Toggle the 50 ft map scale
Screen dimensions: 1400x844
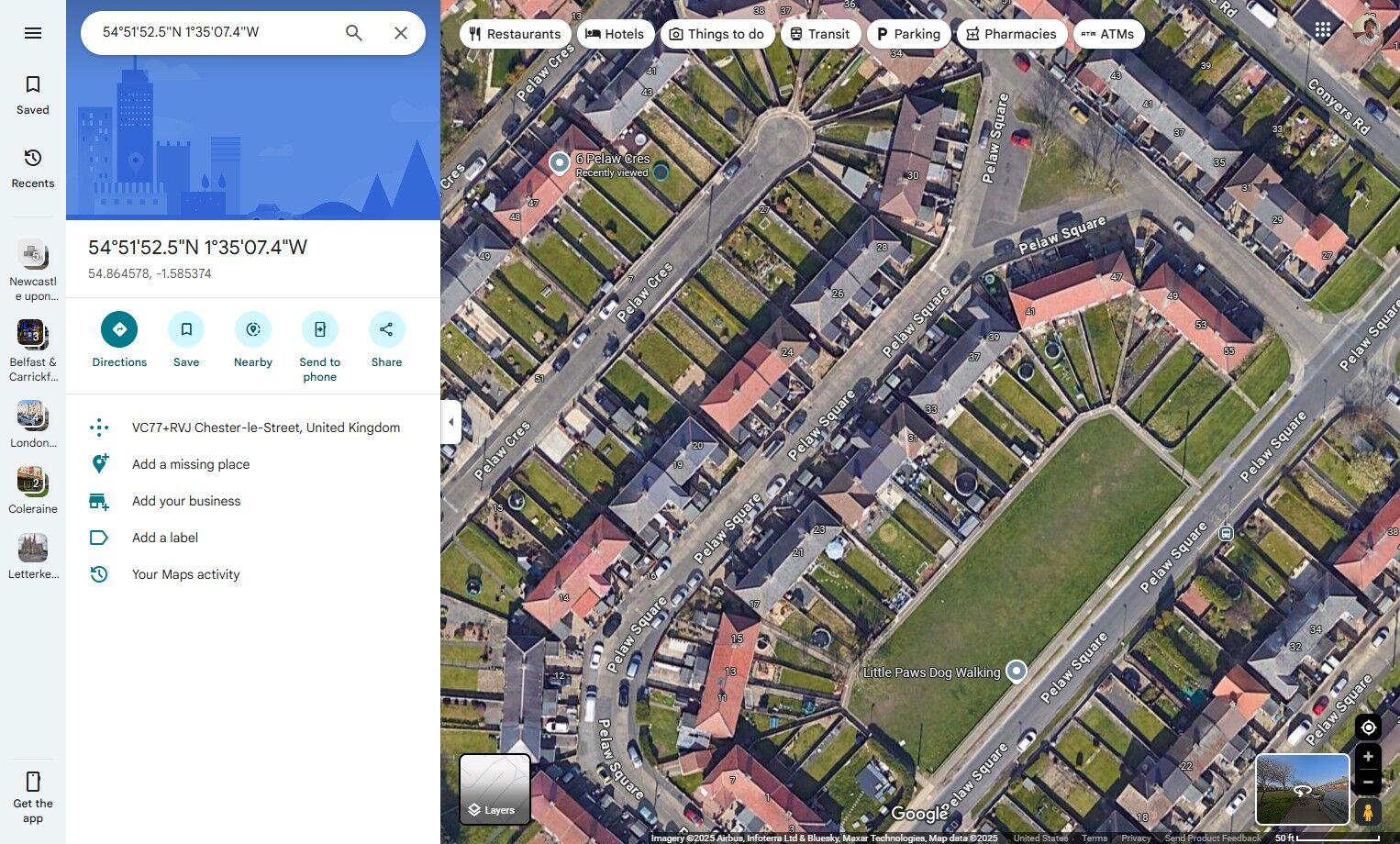click(1327, 838)
